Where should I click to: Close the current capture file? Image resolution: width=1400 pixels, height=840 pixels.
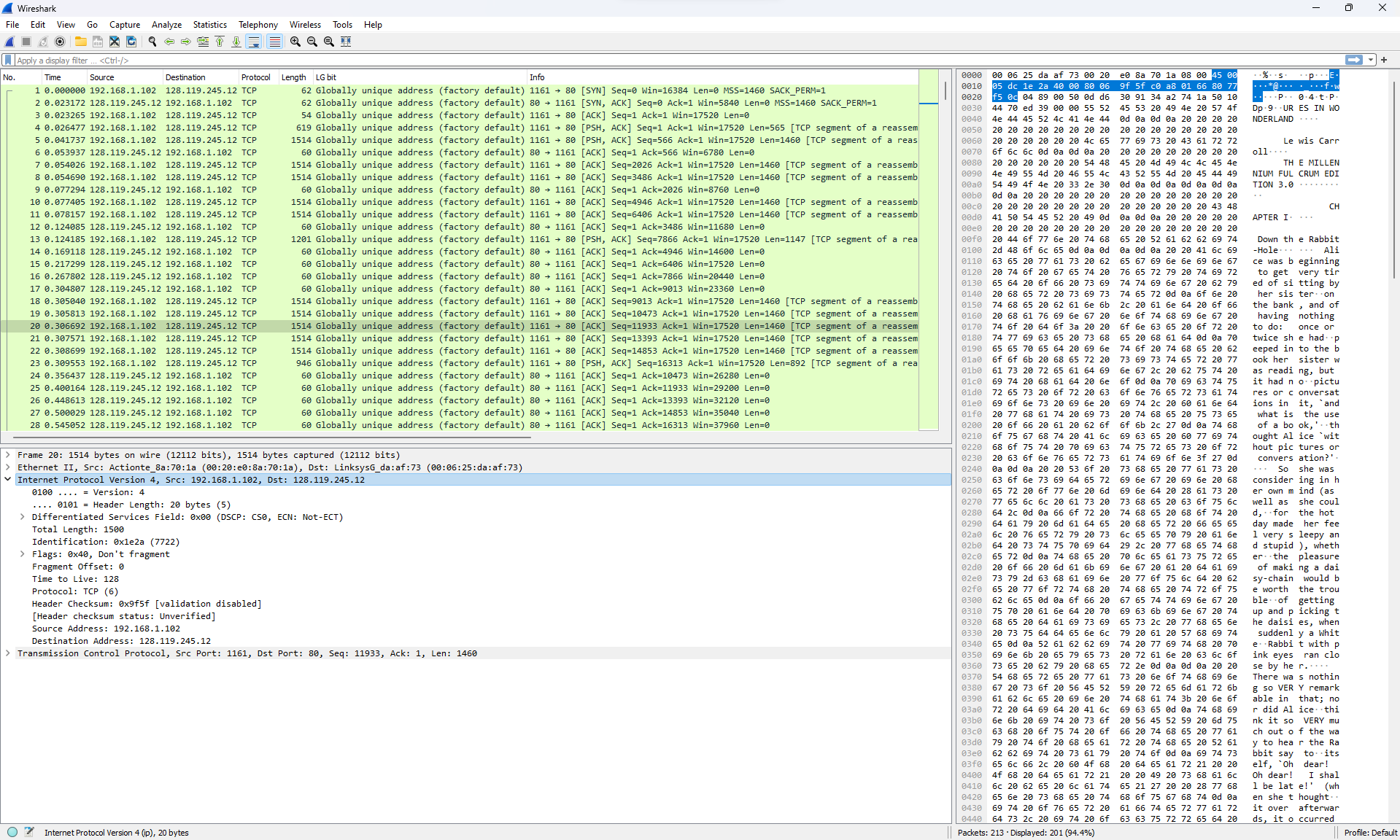pos(114,42)
